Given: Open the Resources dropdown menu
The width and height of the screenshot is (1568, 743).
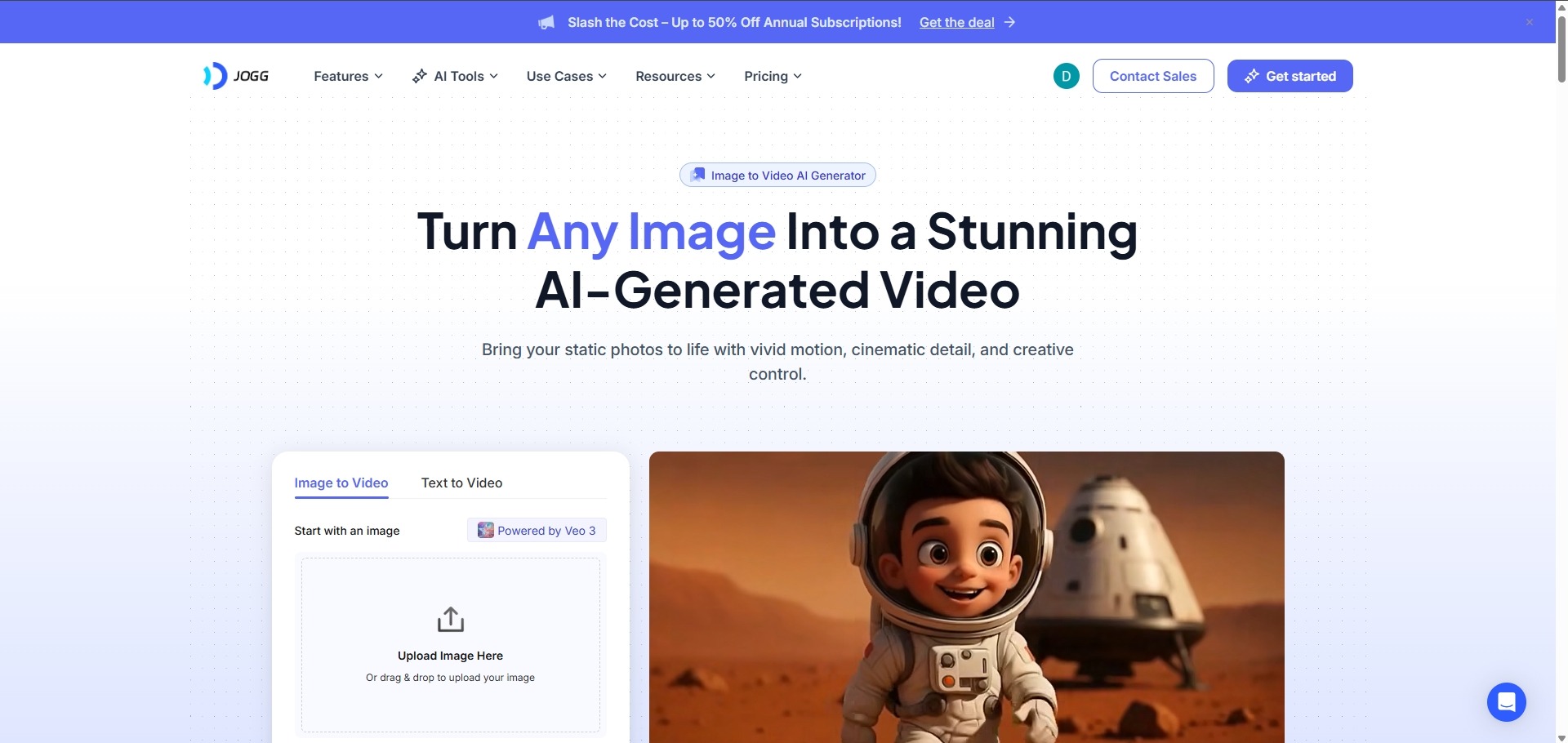Looking at the screenshot, I should point(675,76).
